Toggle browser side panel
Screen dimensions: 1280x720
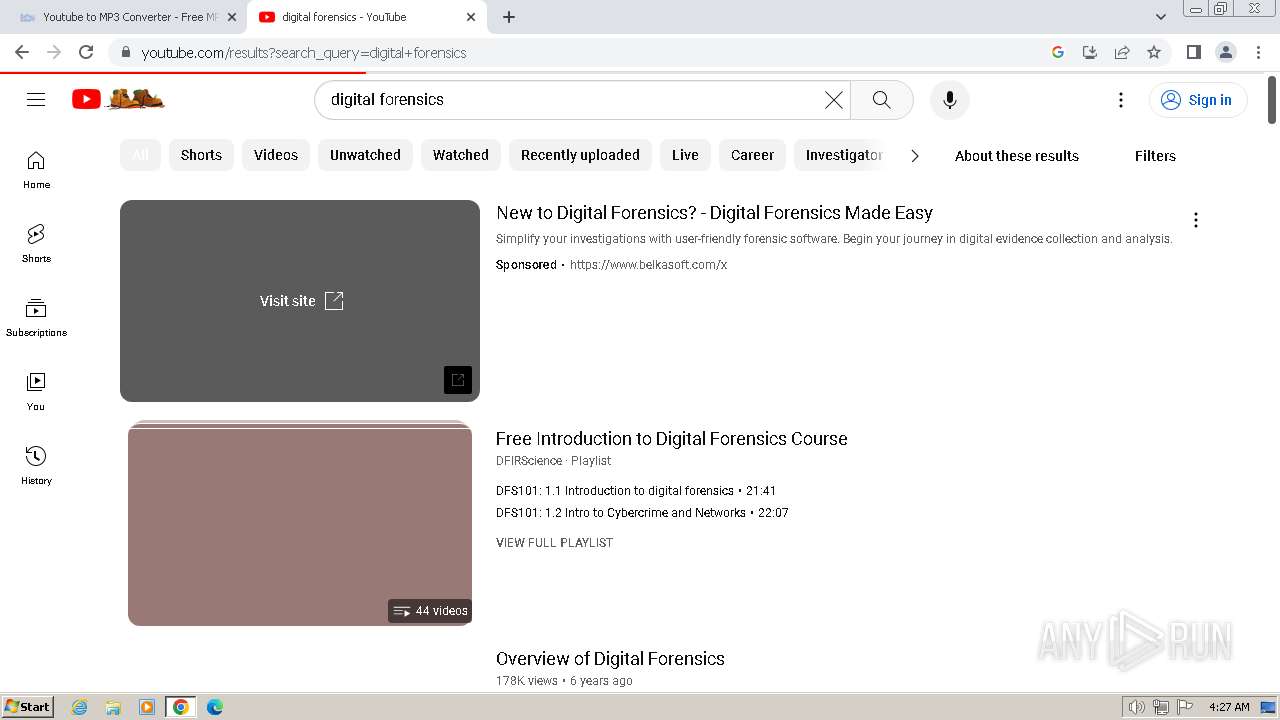1193,52
